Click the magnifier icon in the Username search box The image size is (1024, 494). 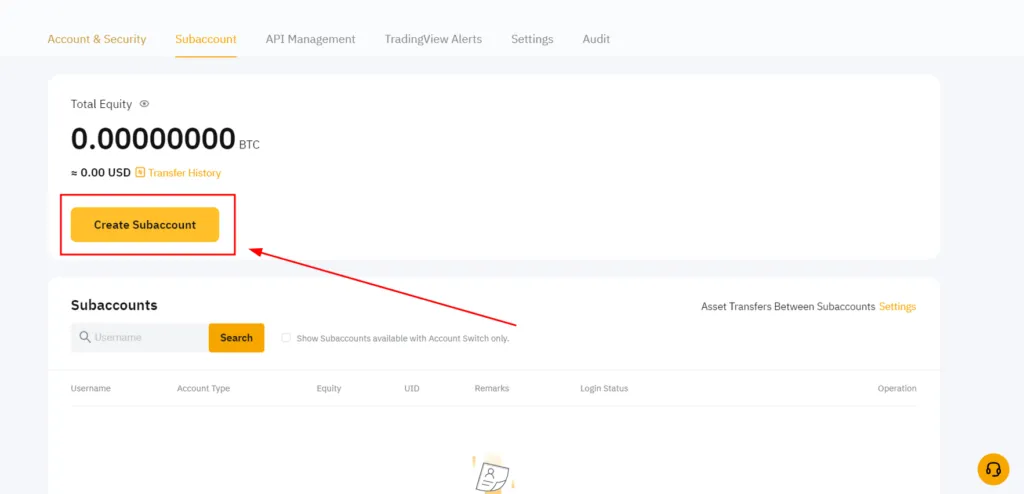point(85,338)
